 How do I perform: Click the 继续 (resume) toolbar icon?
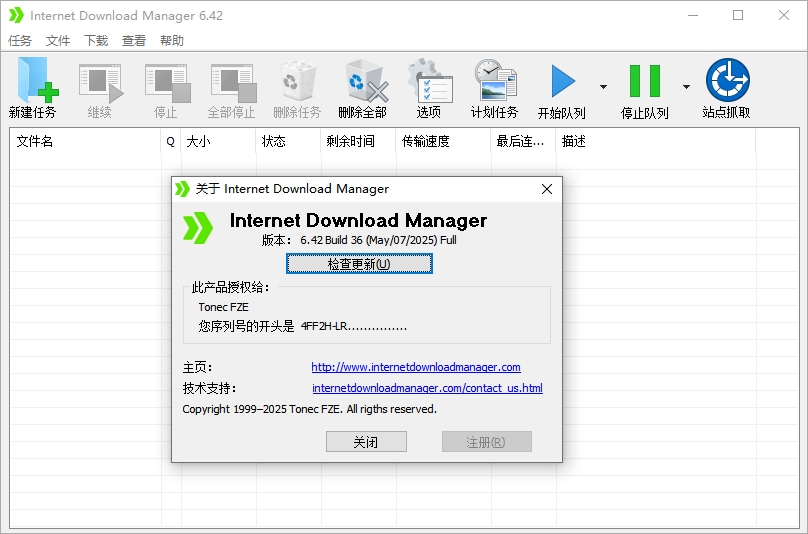pos(101,82)
